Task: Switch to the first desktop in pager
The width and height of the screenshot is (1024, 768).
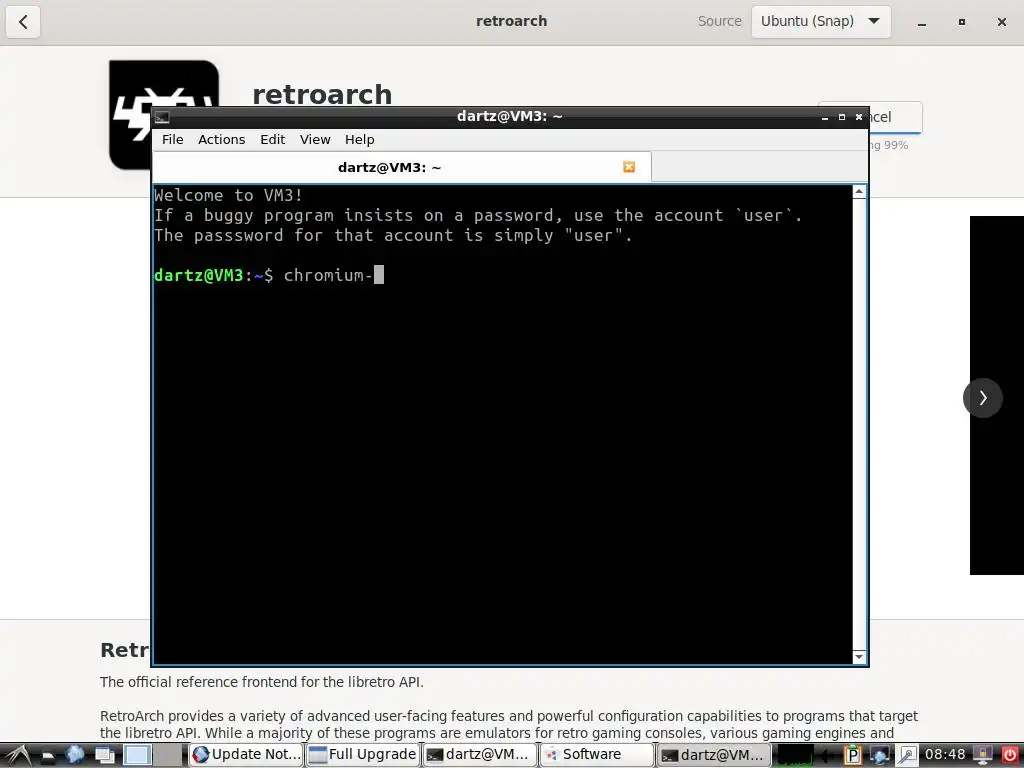Action: click(x=137, y=755)
